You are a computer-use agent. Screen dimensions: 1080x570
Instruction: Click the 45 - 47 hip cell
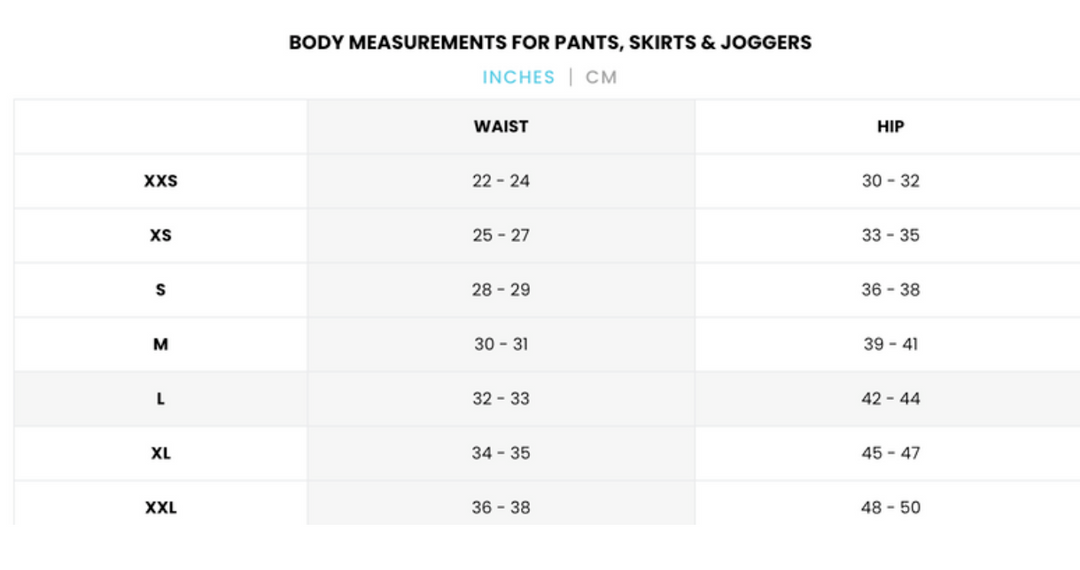[890, 453]
